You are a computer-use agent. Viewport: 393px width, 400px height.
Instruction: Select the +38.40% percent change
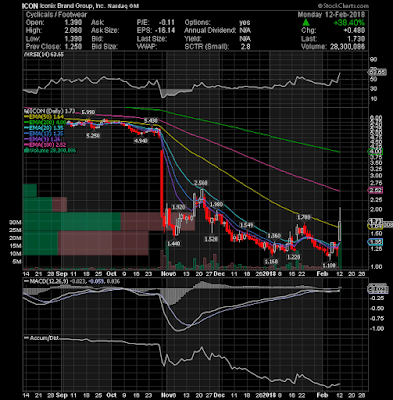tap(350, 23)
